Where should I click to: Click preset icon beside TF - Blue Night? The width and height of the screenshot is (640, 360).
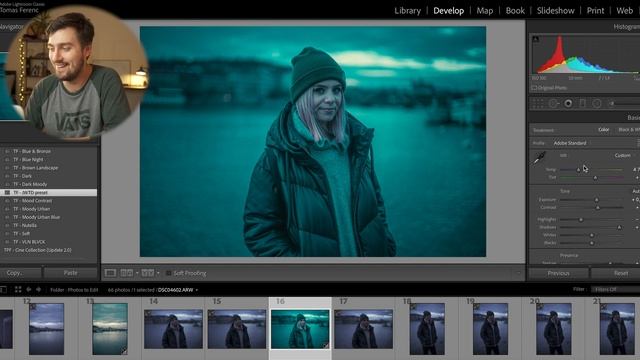click(x=7, y=160)
